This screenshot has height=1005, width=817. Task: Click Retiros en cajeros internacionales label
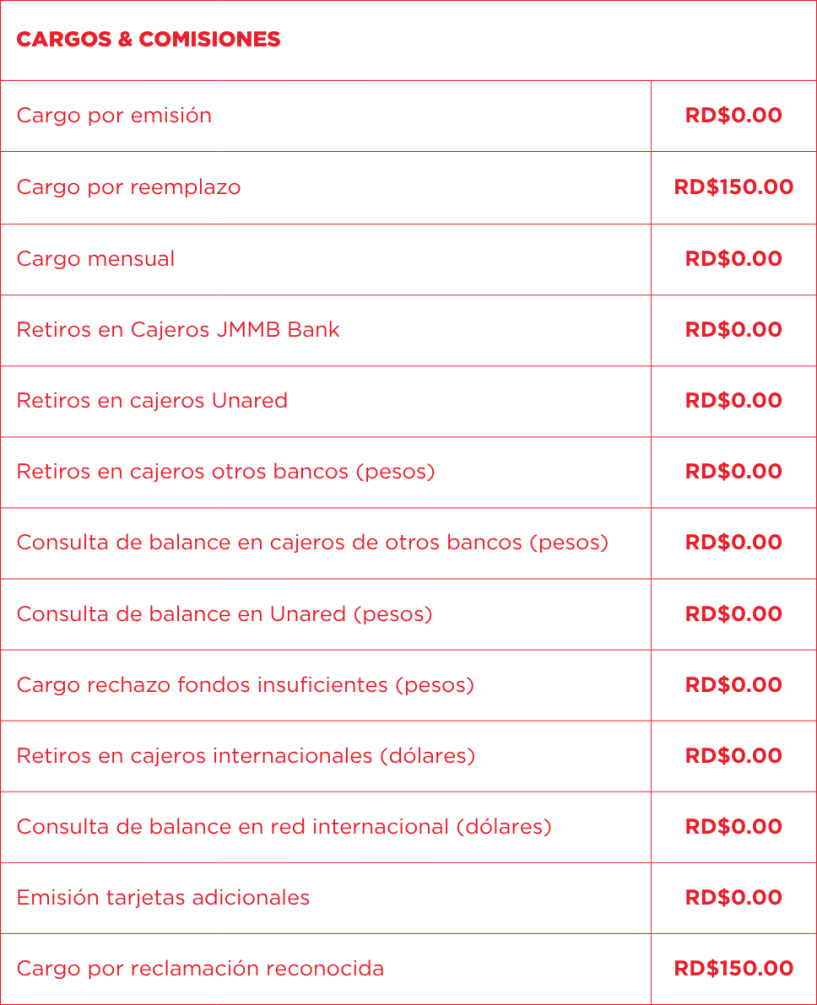point(245,756)
